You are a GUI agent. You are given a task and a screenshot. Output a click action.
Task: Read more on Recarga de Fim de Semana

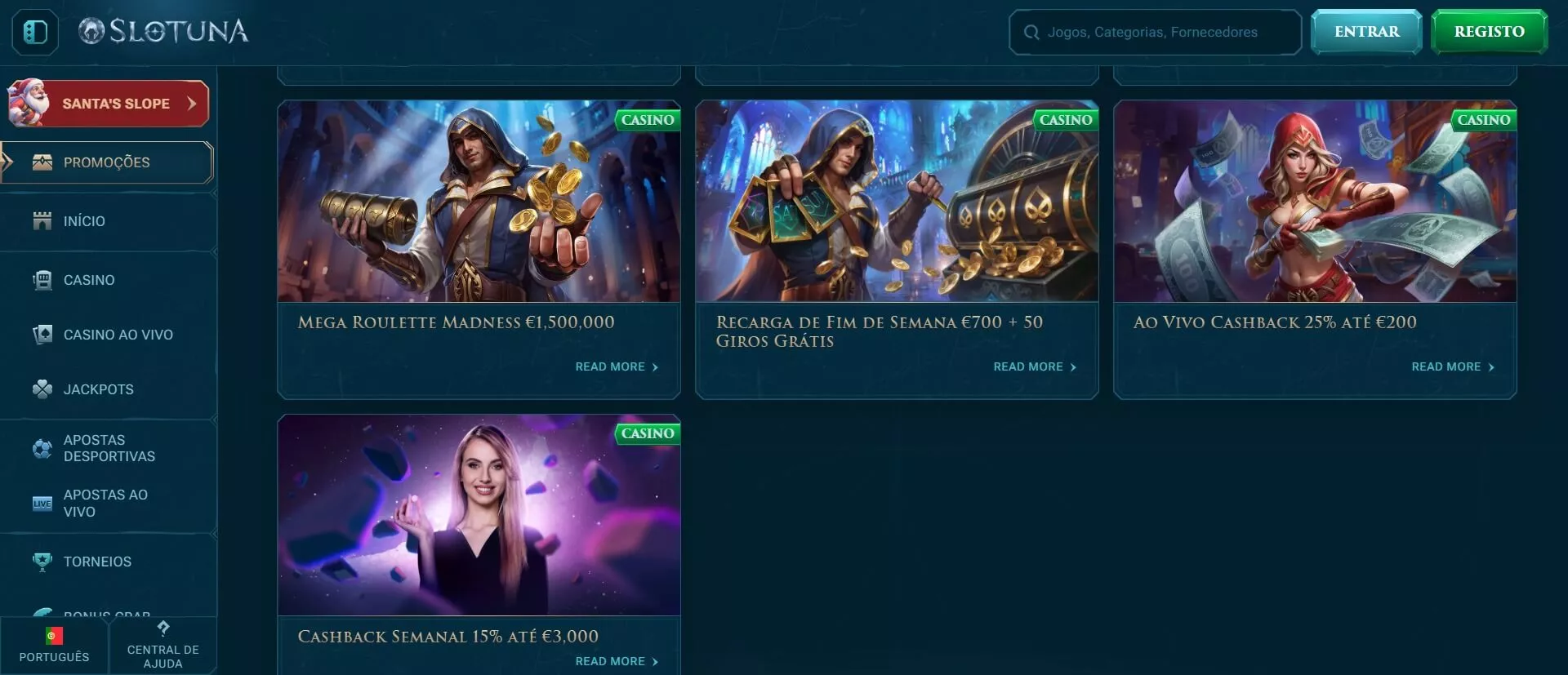(x=1035, y=367)
